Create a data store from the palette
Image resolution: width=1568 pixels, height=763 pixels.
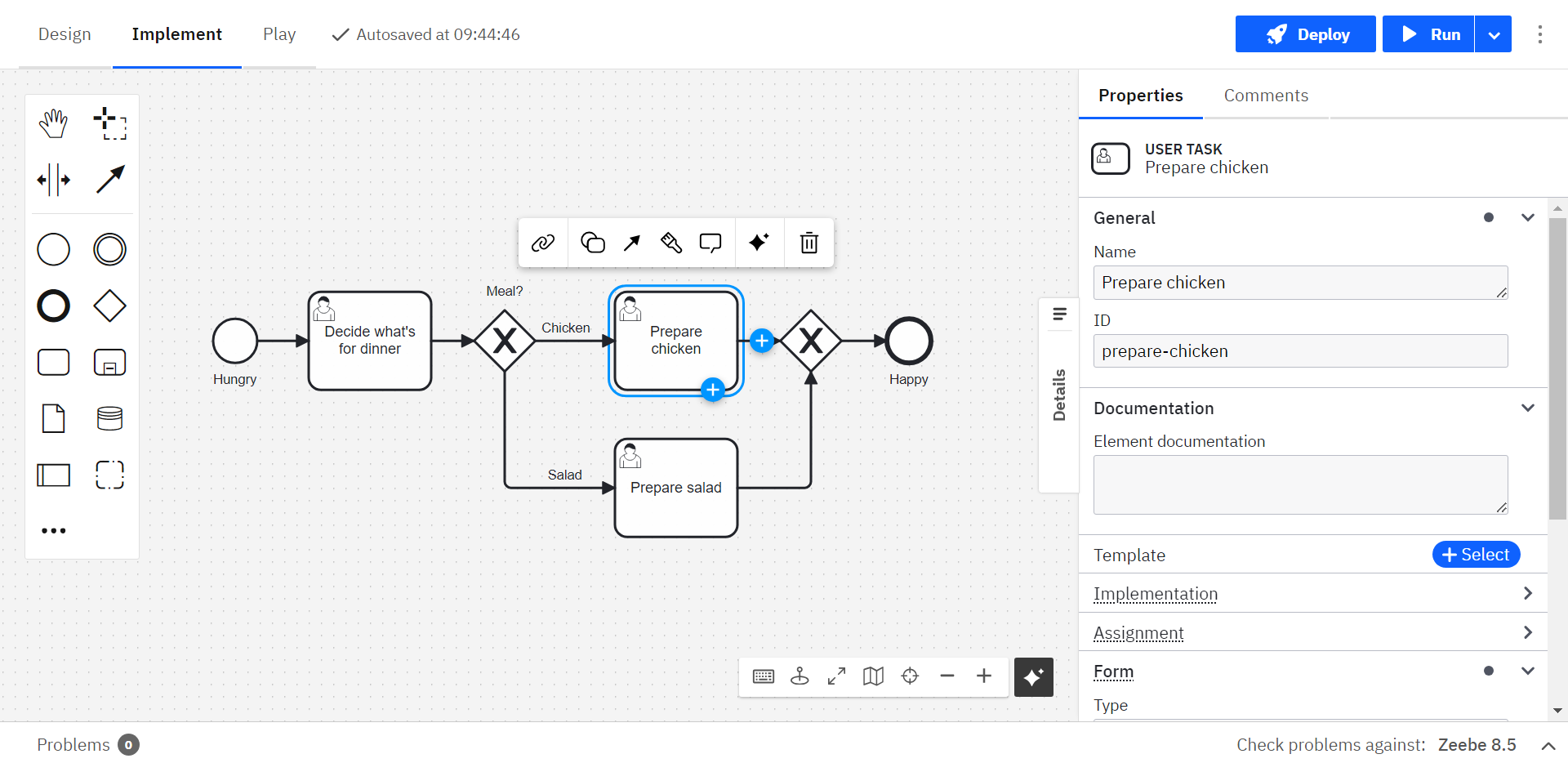click(109, 418)
